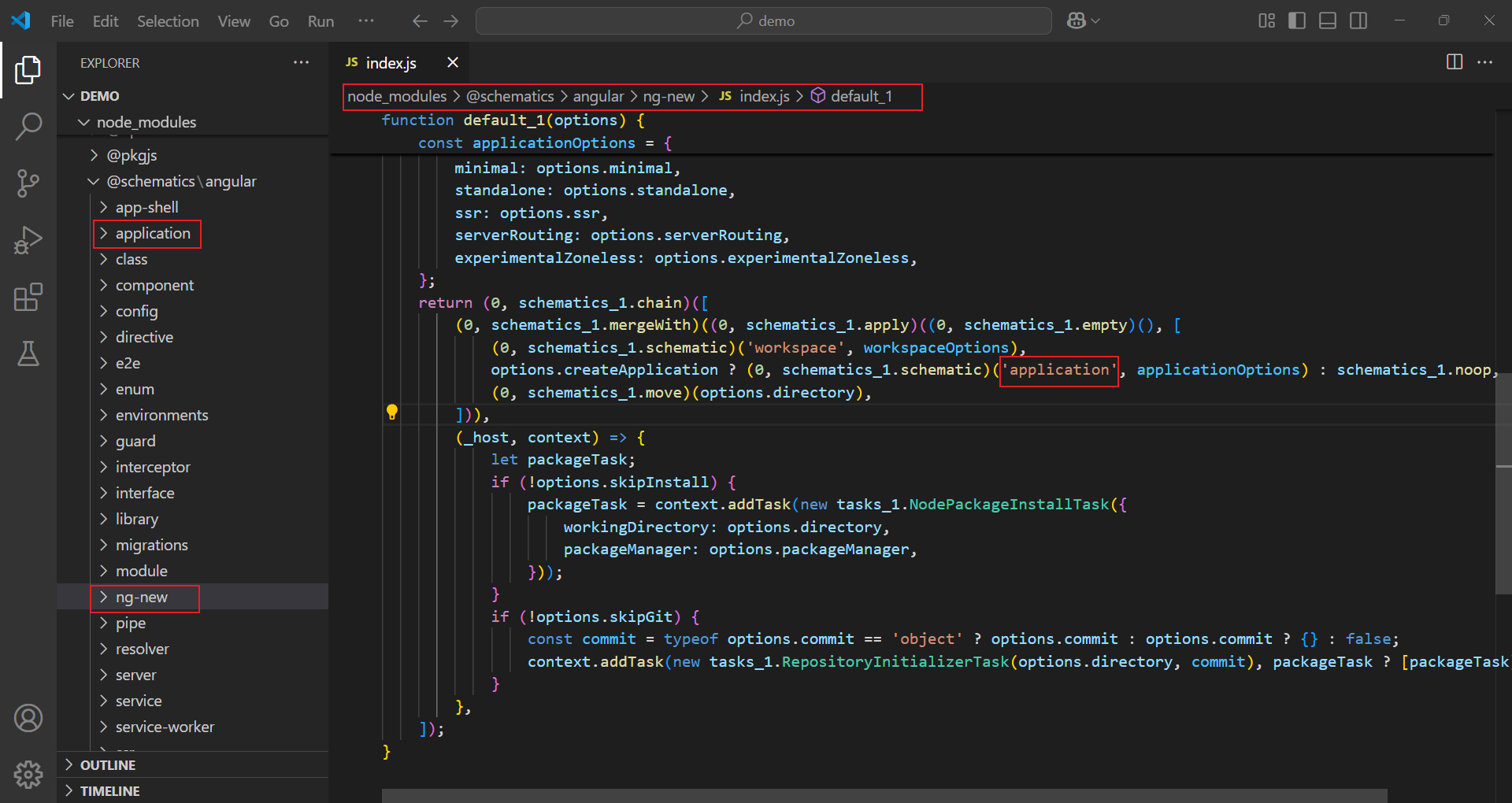Click the ng-new breadcrumb segment
The image size is (1512, 803).
click(x=668, y=97)
